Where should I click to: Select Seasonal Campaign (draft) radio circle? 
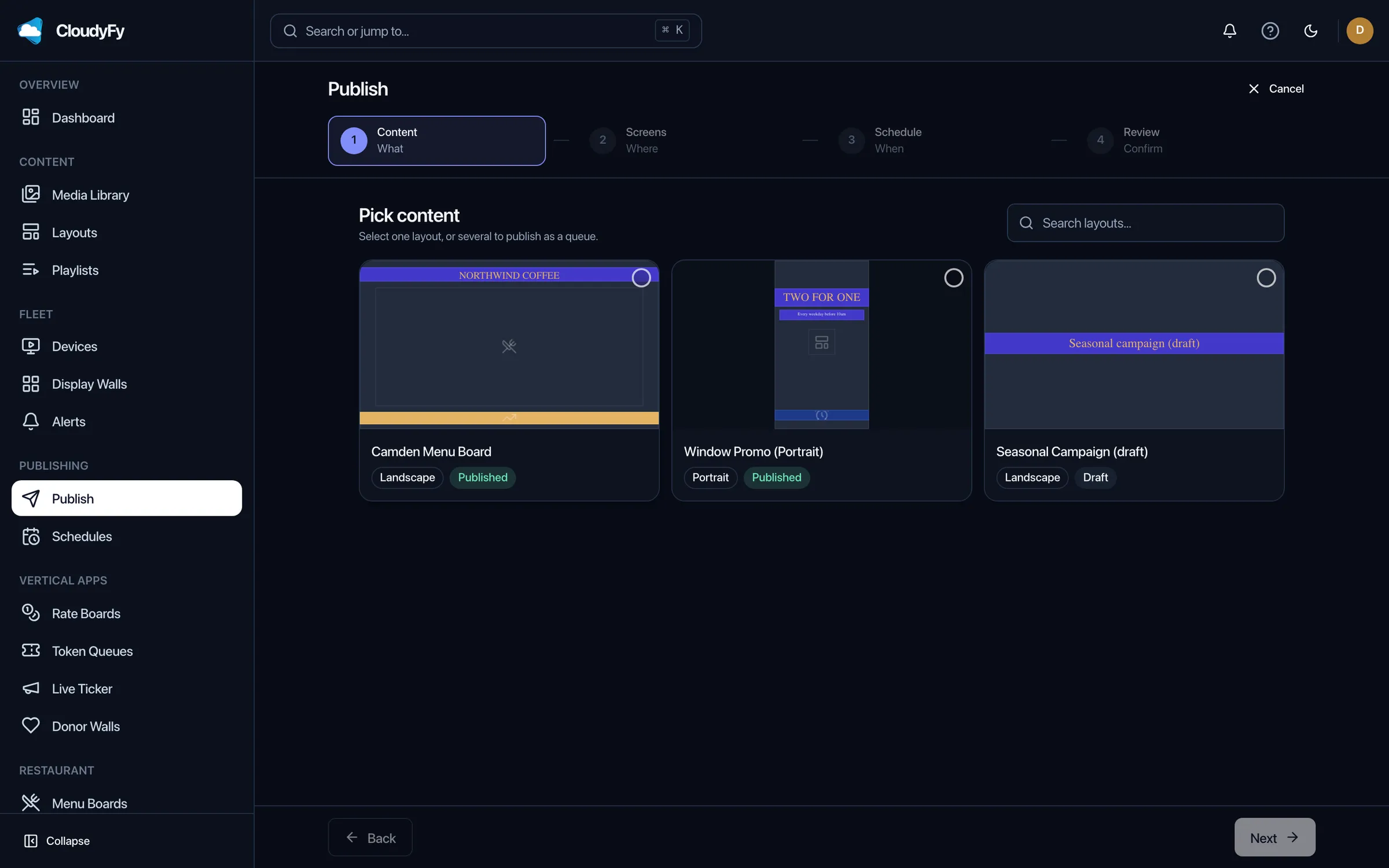click(x=1266, y=278)
